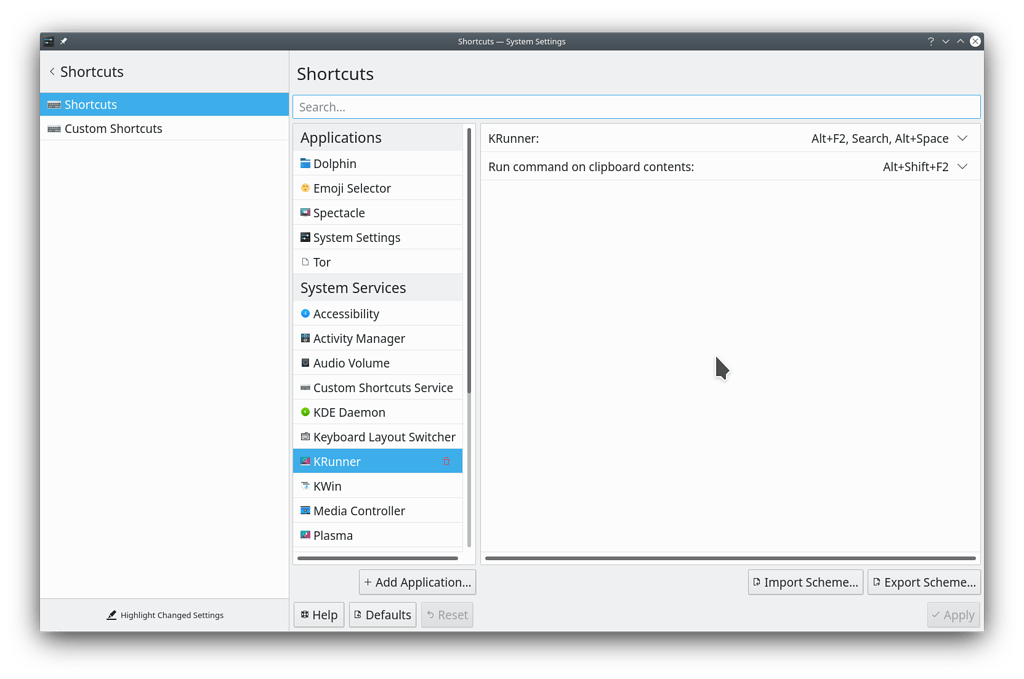Click inside the Search field
This screenshot has height=679, width=1024.
pos(636,107)
